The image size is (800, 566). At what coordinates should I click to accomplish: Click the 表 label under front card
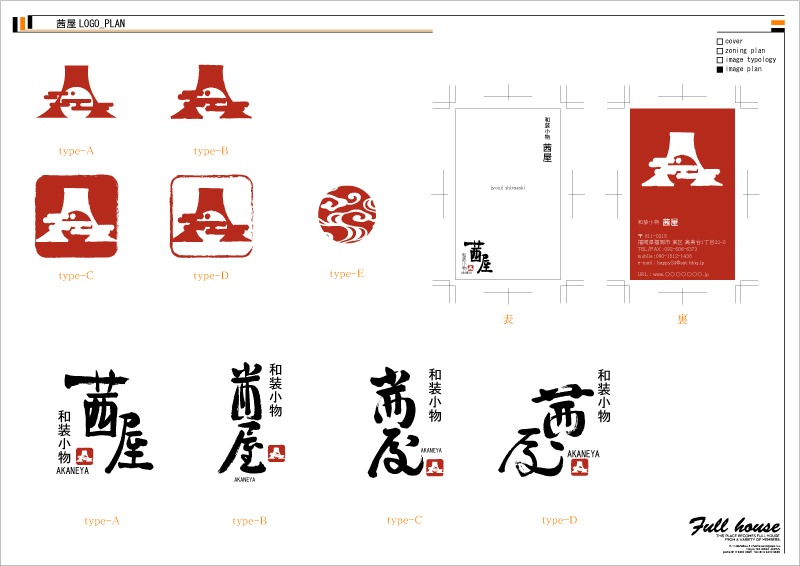point(507,319)
